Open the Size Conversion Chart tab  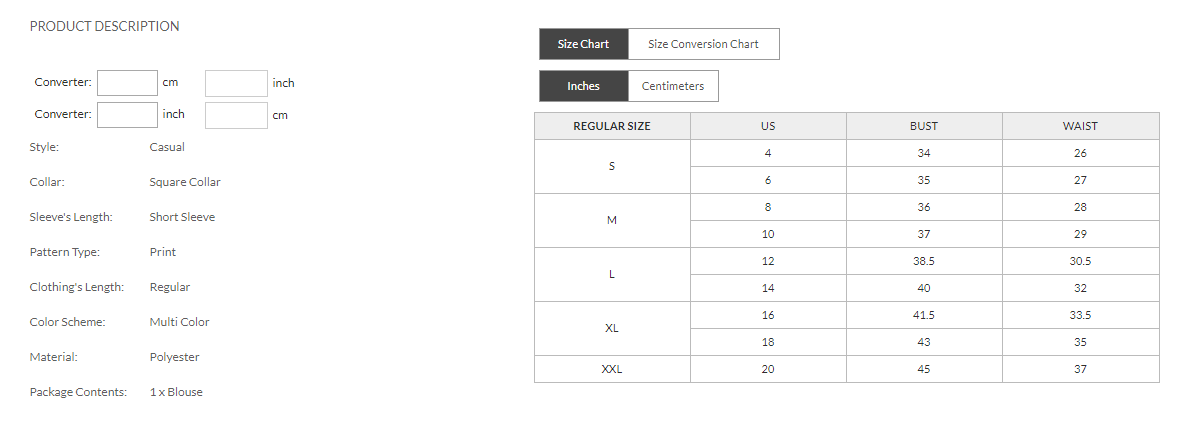(703, 44)
